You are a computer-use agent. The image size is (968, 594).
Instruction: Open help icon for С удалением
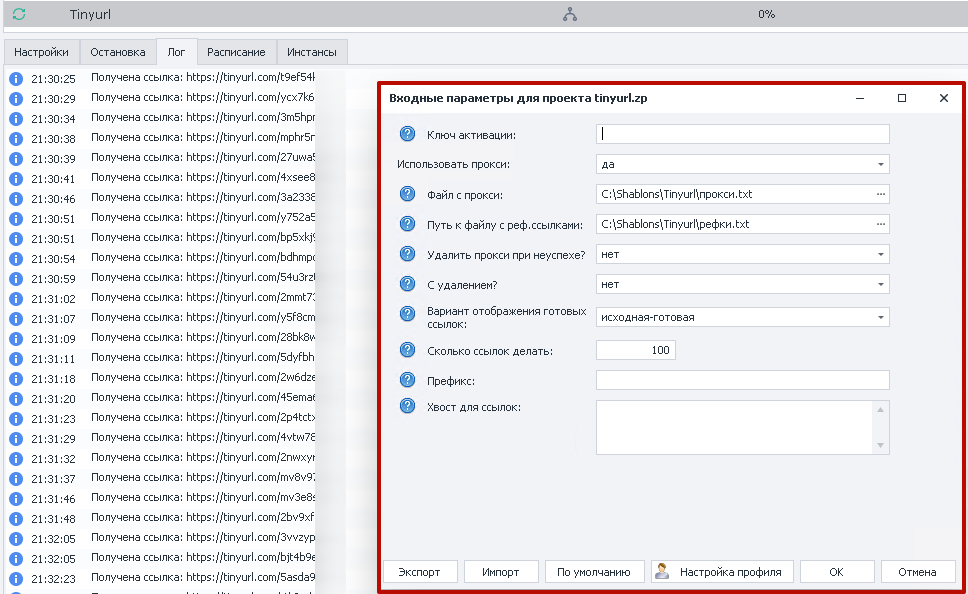point(407,284)
